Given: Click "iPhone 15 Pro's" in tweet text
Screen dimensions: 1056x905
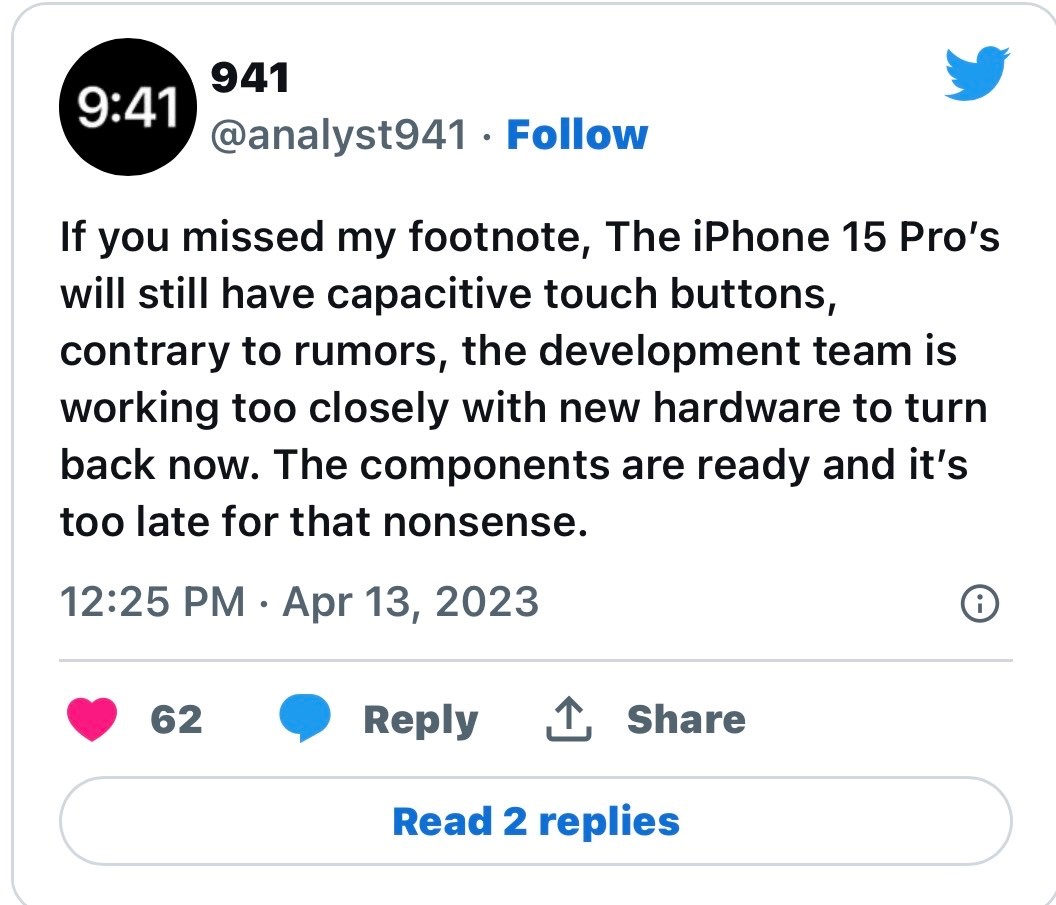Looking at the screenshot, I should tap(845, 237).
